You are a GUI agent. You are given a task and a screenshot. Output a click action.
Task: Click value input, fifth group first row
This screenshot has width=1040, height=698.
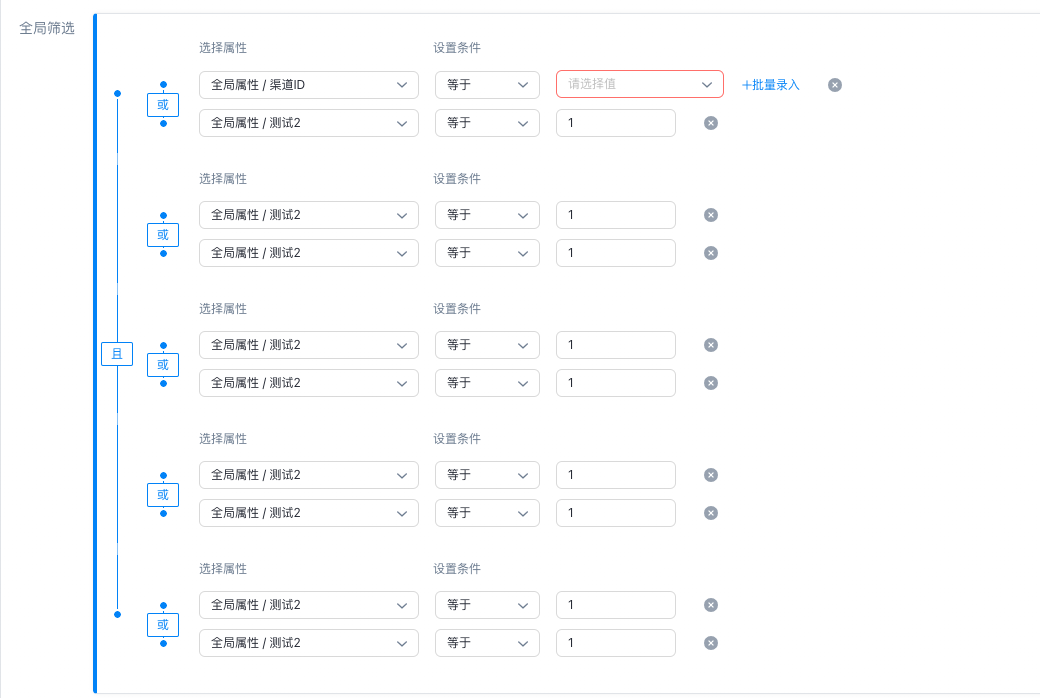point(616,605)
